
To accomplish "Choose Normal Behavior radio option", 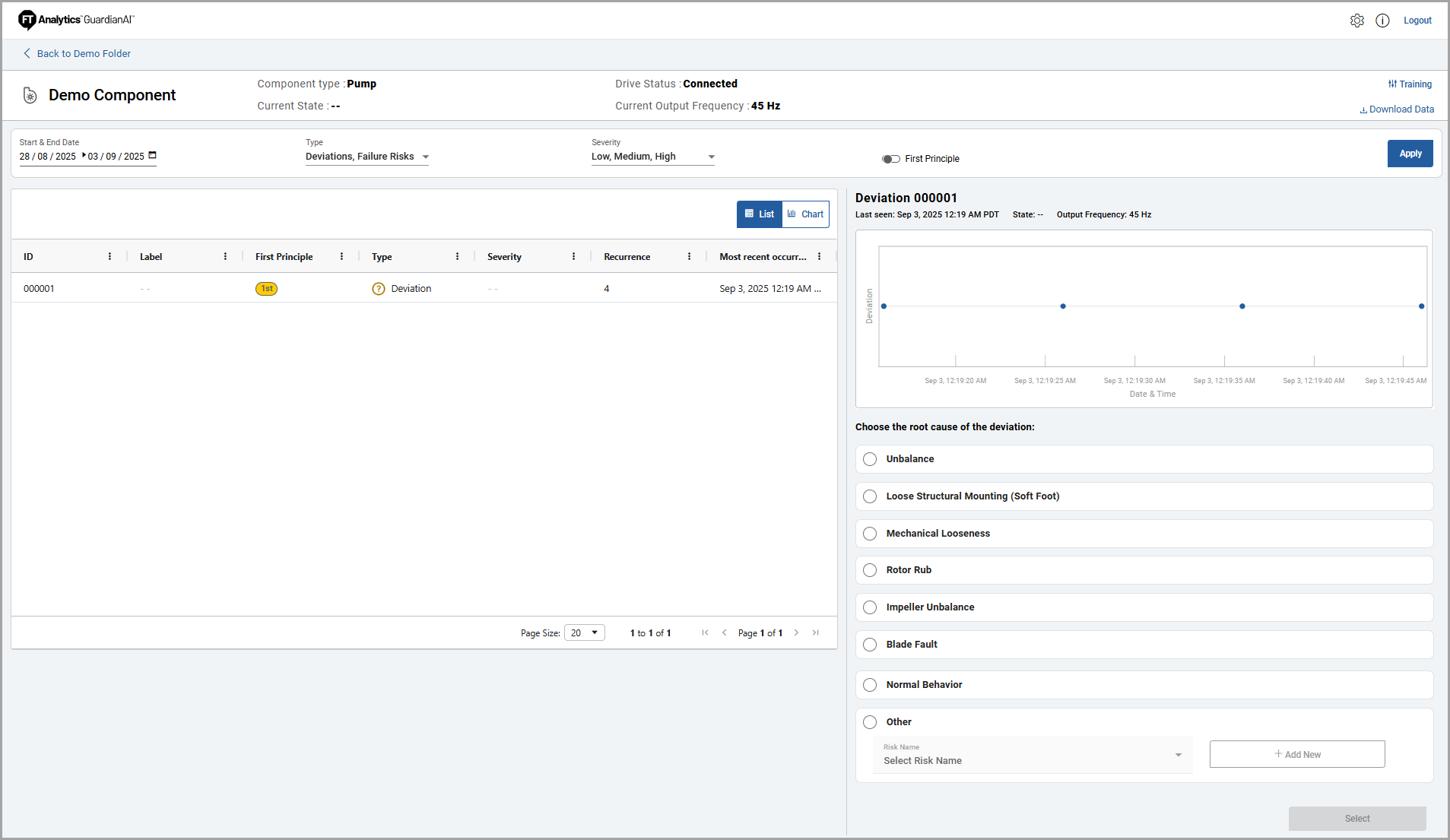I will 870,685.
